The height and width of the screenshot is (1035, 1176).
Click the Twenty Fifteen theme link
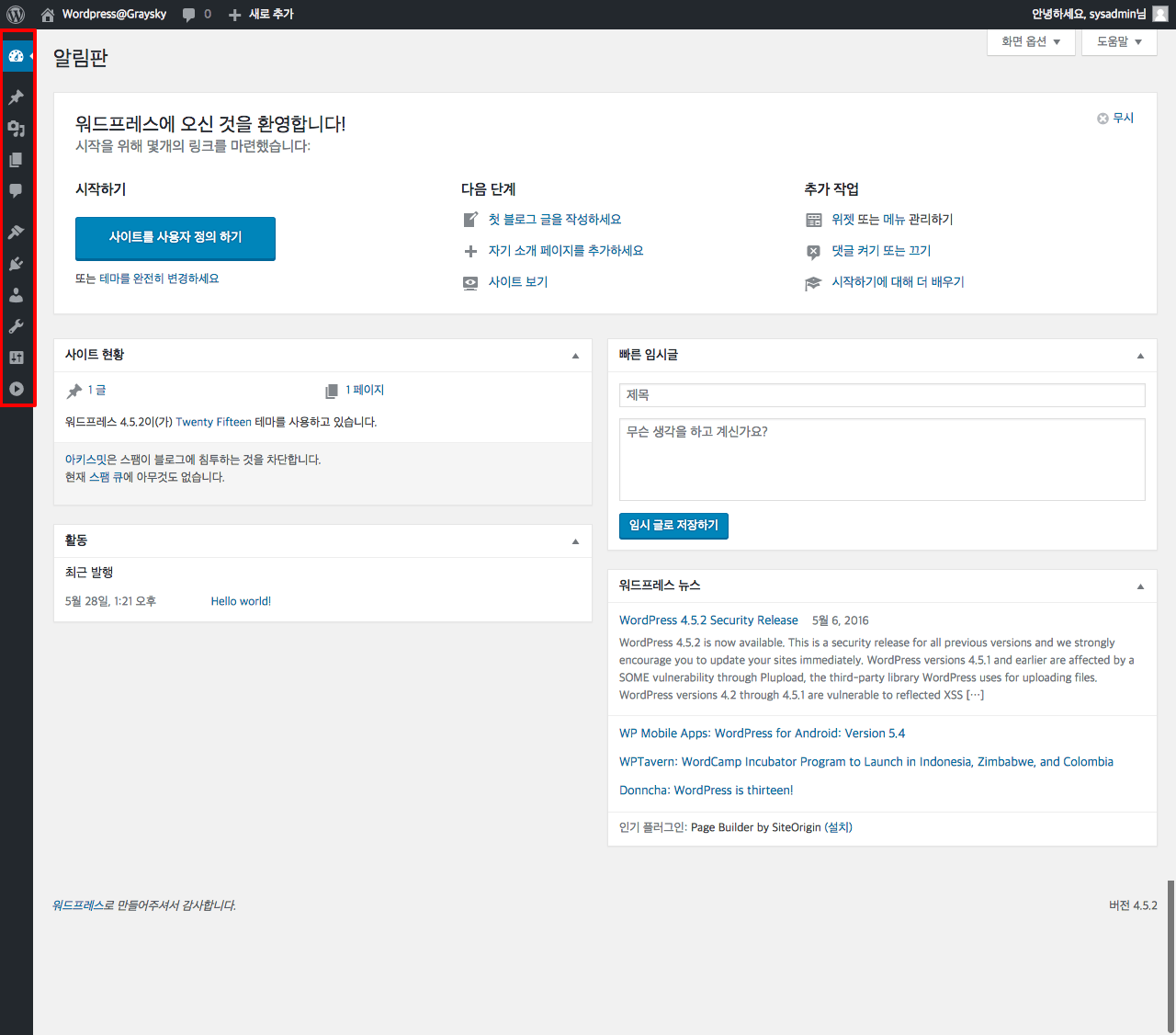coord(213,422)
